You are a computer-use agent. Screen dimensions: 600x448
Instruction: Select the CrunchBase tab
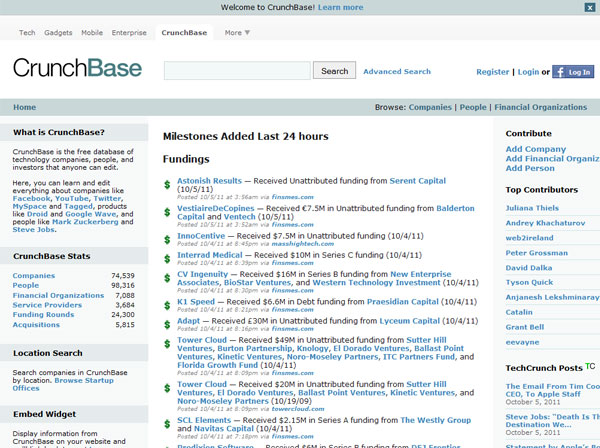(184, 33)
